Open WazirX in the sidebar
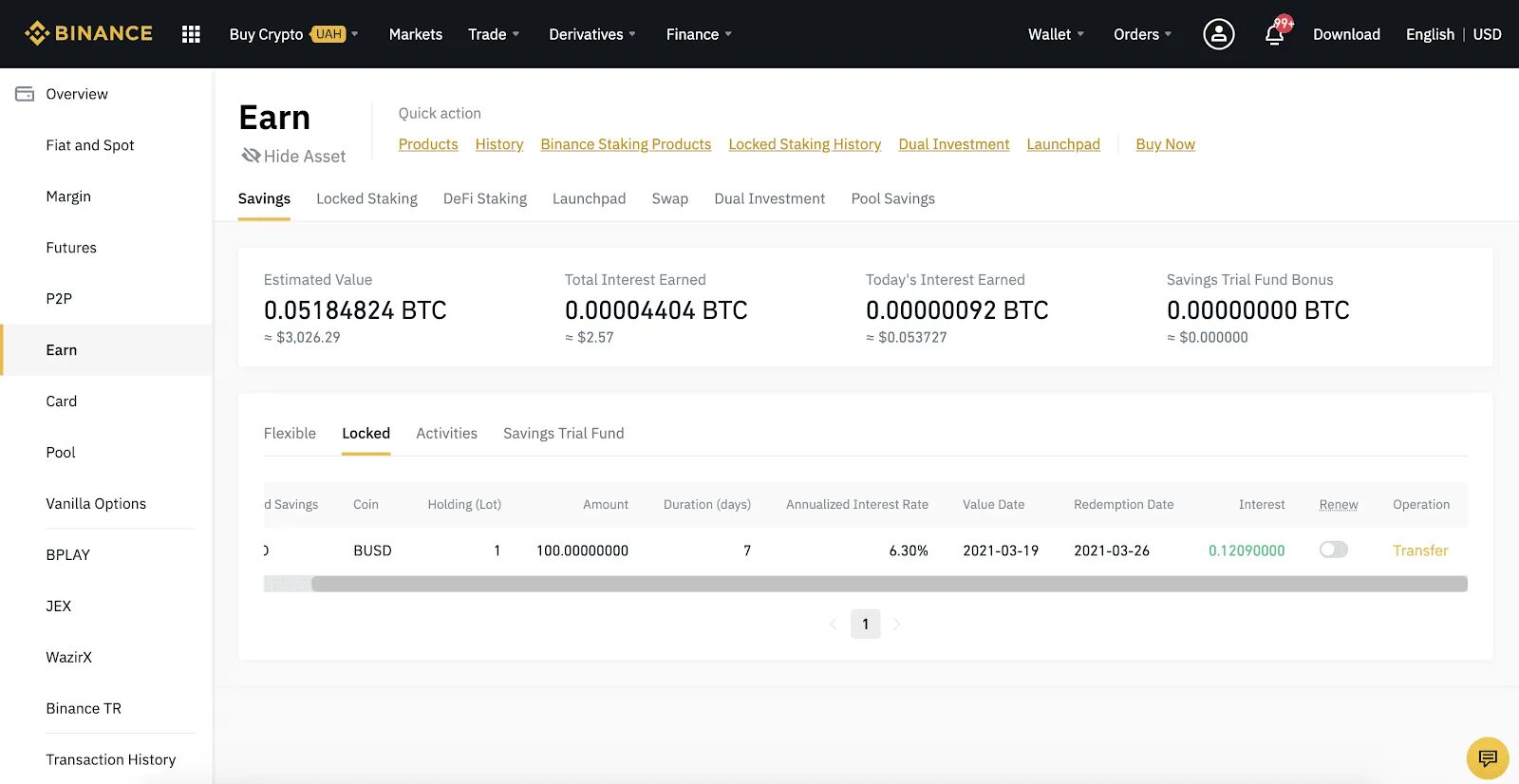The image size is (1519, 784). tap(69, 658)
